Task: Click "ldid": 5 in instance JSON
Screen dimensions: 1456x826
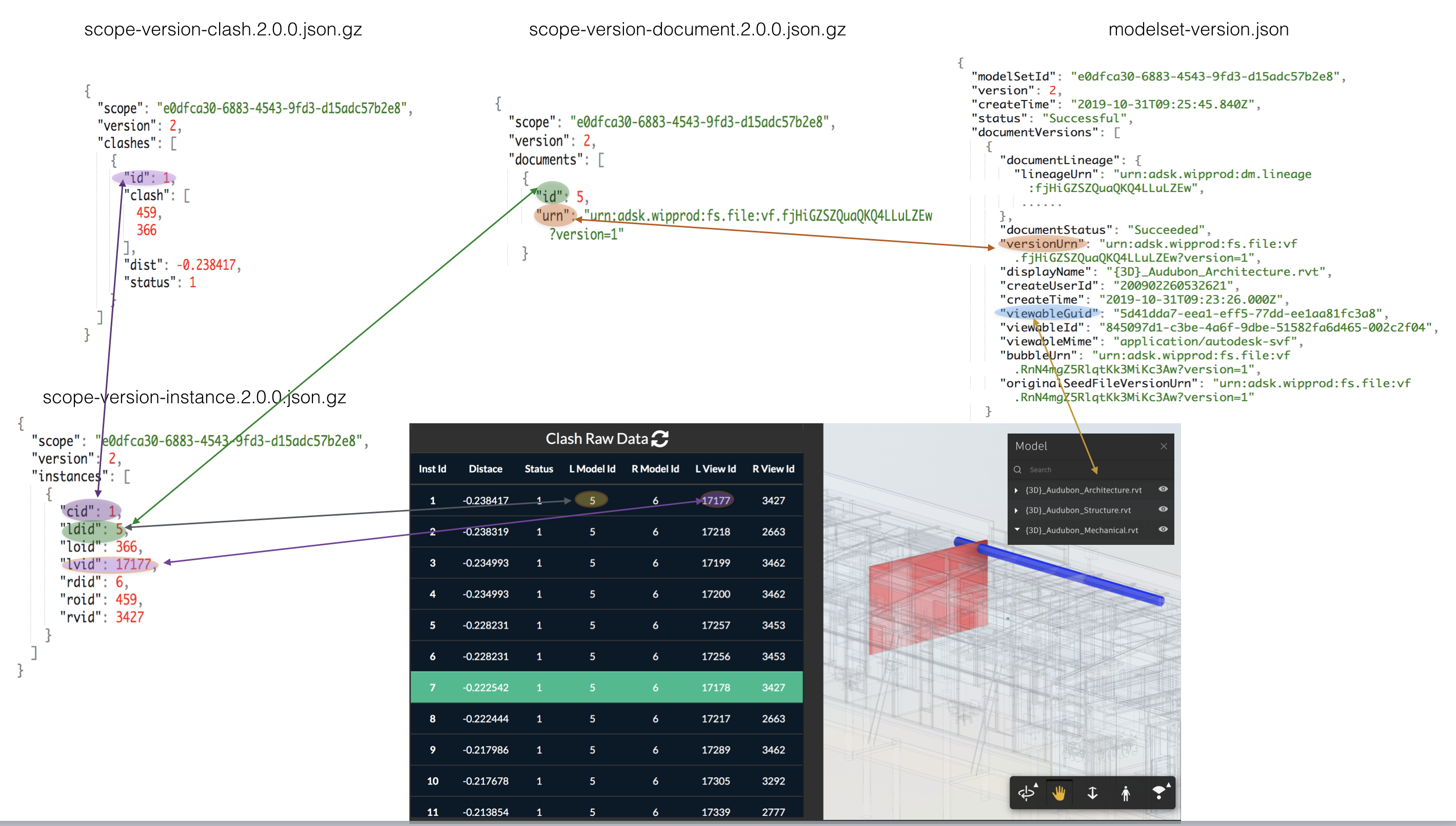Action: [92, 529]
